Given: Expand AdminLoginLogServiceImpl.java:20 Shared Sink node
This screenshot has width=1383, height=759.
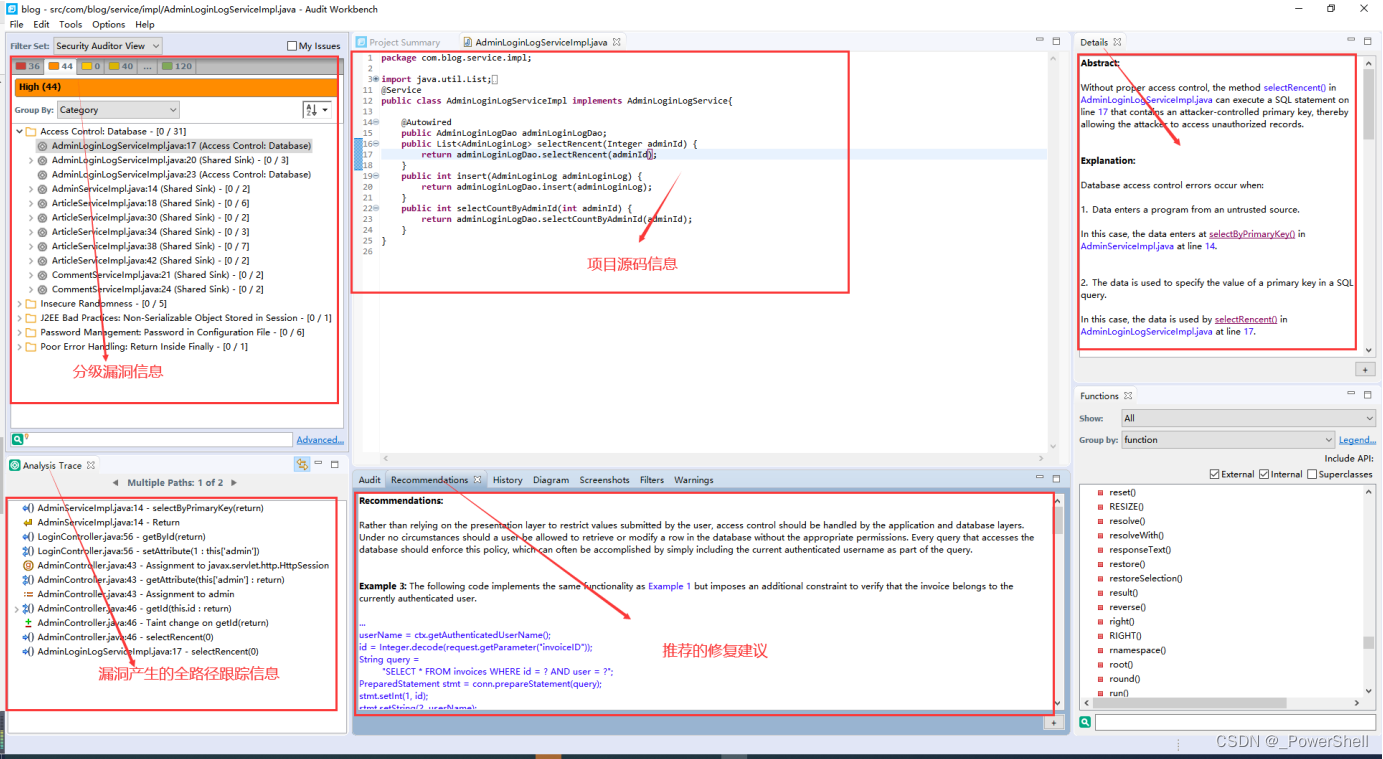Looking at the screenshot, I should tap(31, 160).
